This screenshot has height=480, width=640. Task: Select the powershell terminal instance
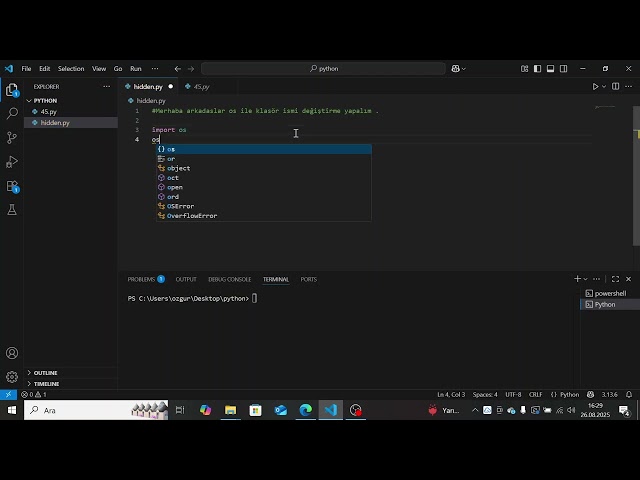click(610, 293)
